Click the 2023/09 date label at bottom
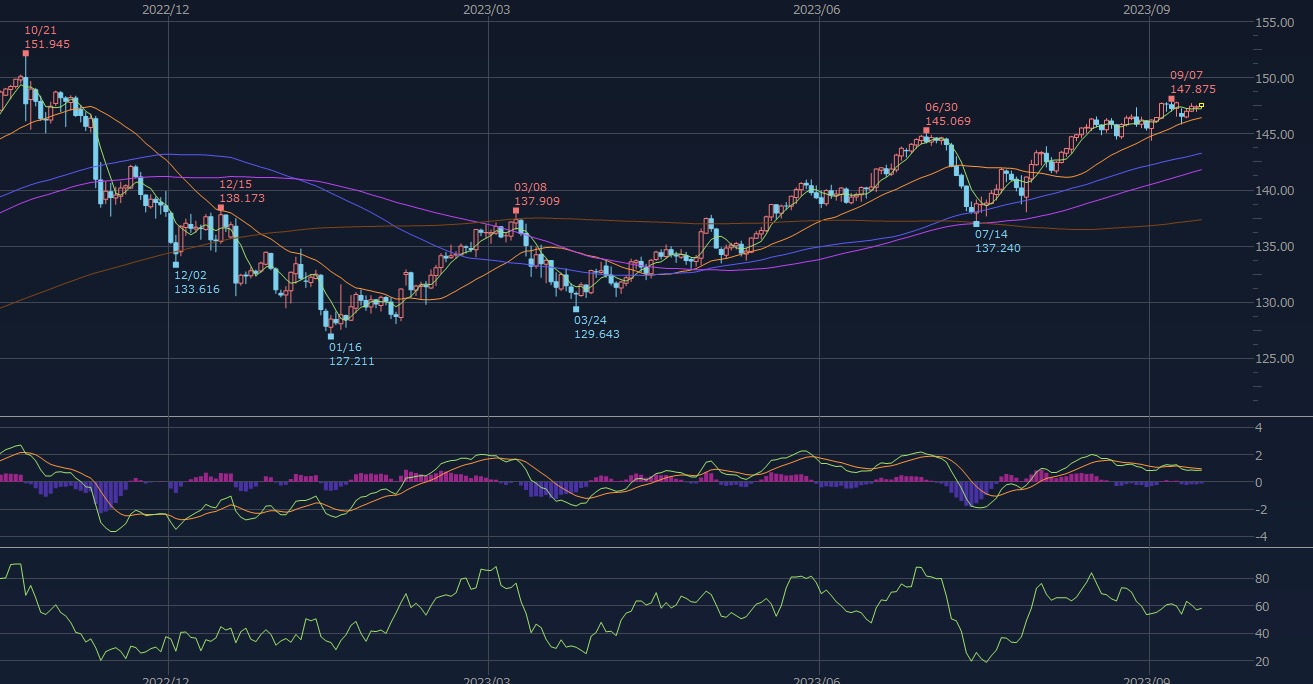Image resolution: width=1313 pixels, height=684 pixels. [1146, 678]
